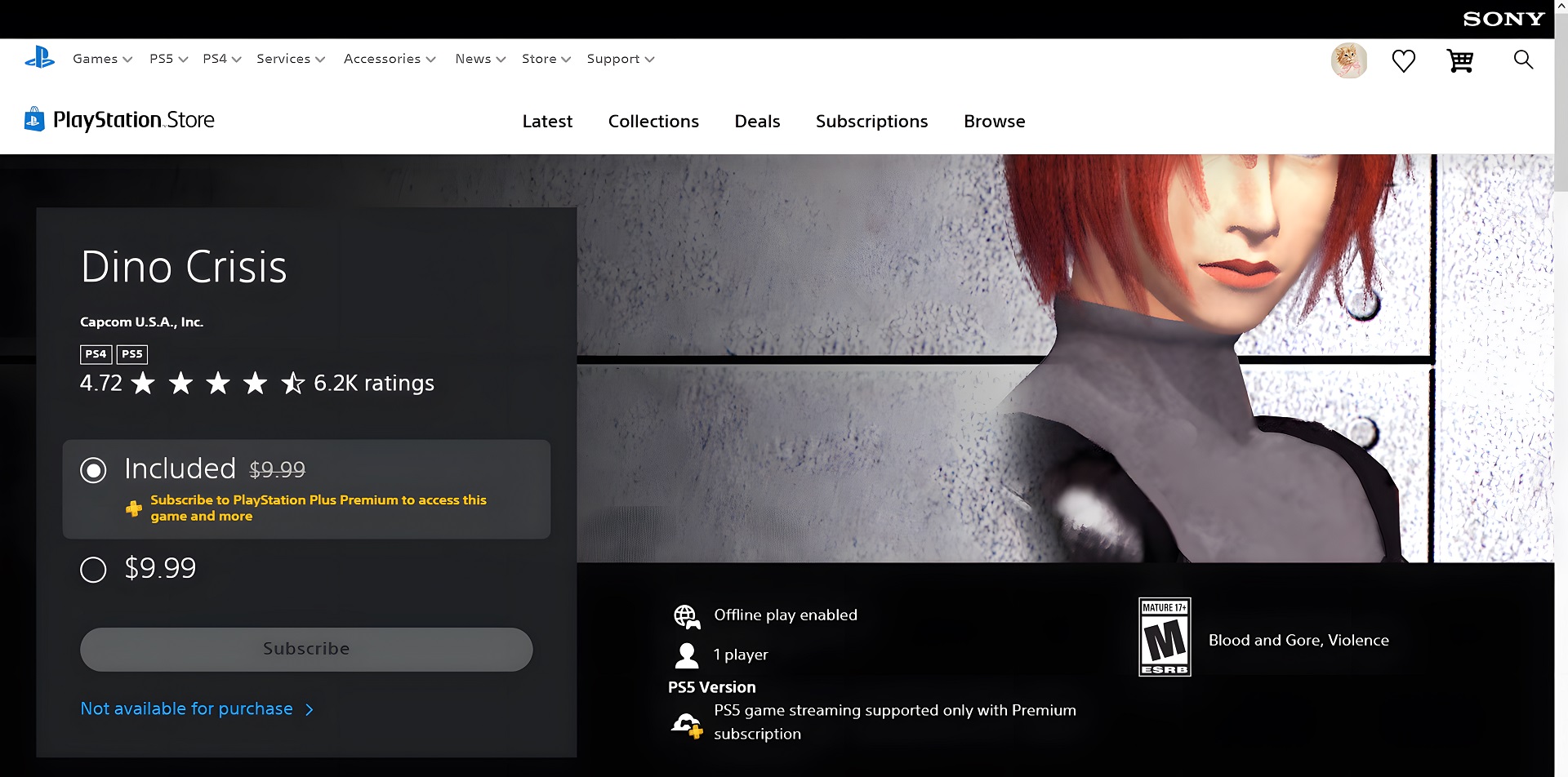1568x777 pixels.
Task: Click the offline play globe icon
Action: click(x=686, y=616)
